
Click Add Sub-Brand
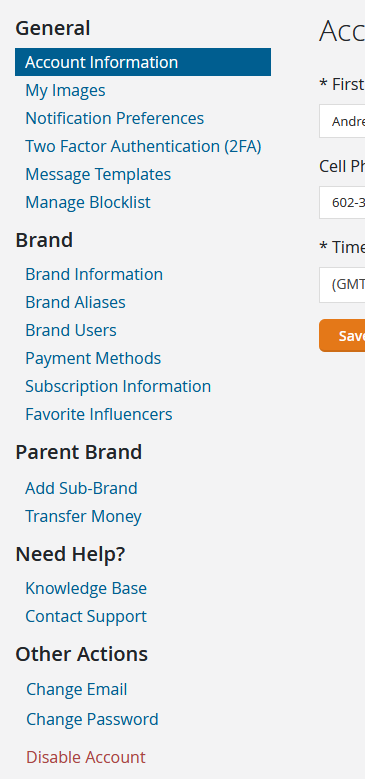81,488
